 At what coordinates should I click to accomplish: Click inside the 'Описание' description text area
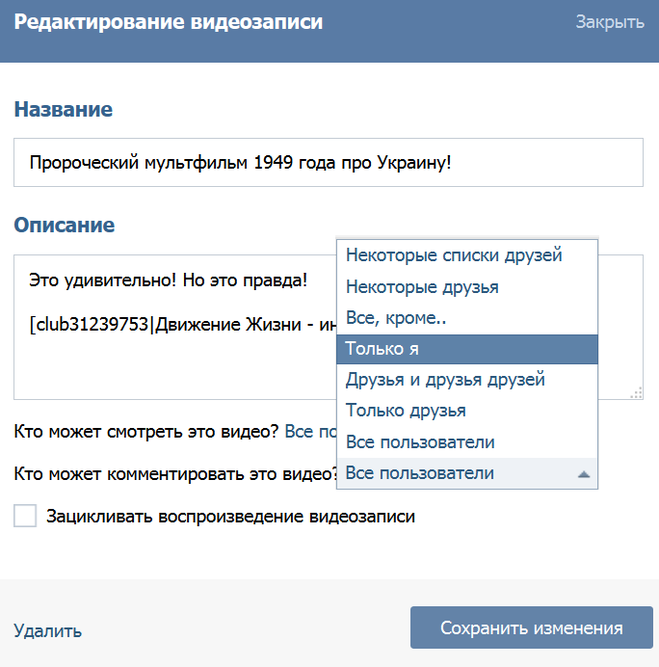click(170, 360)
